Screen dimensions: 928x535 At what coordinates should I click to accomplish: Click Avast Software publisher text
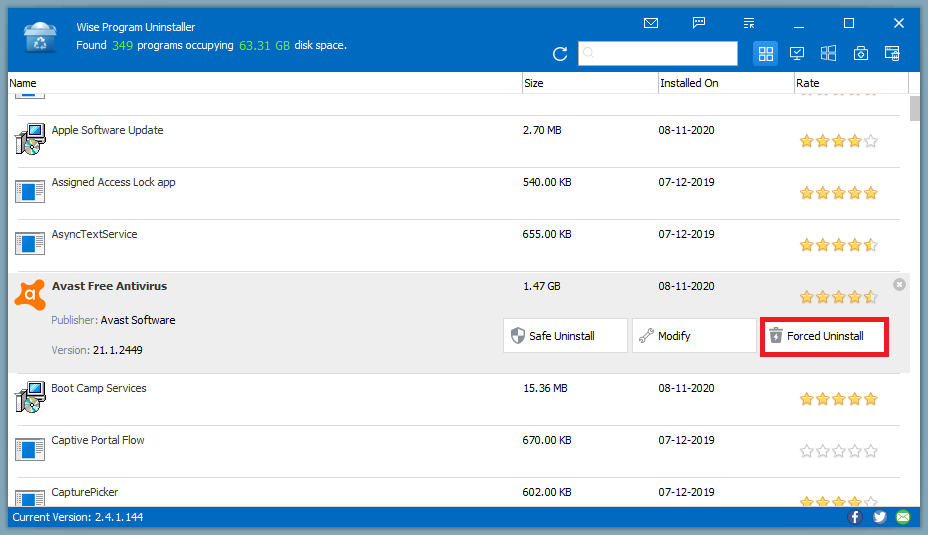pos(138,320)
